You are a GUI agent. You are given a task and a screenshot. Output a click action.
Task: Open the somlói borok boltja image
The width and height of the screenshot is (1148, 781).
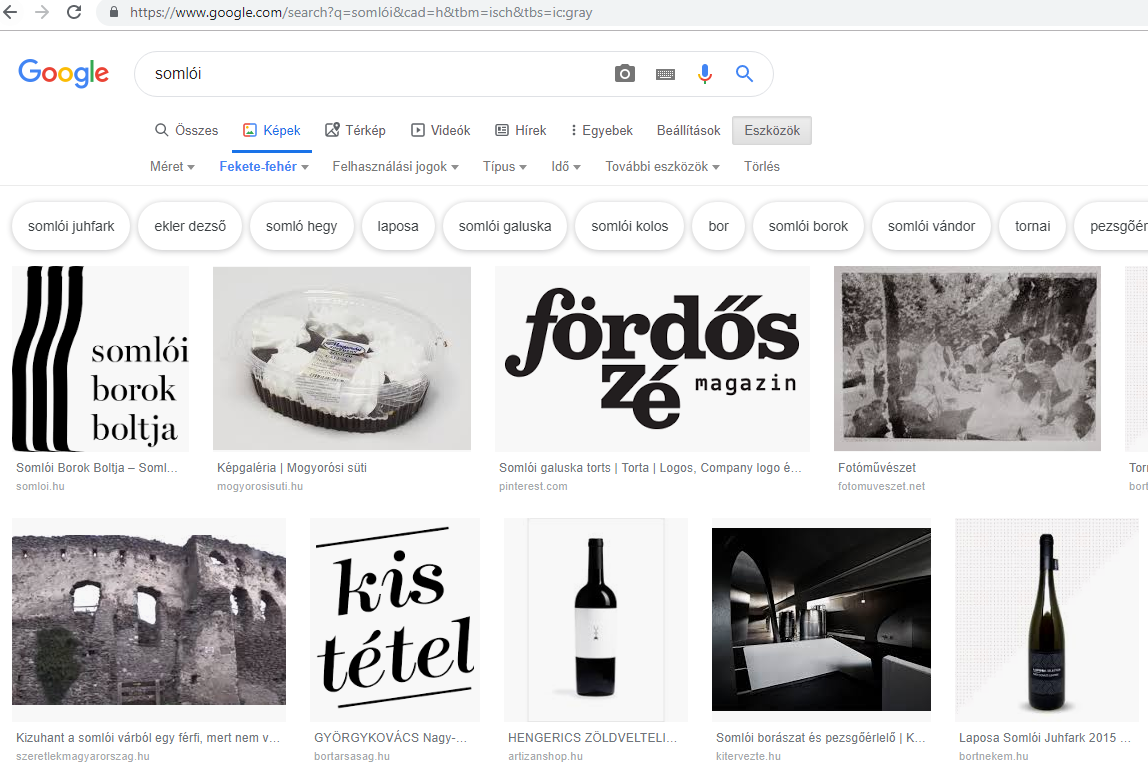pyautogui.click(x=100, y=359)
